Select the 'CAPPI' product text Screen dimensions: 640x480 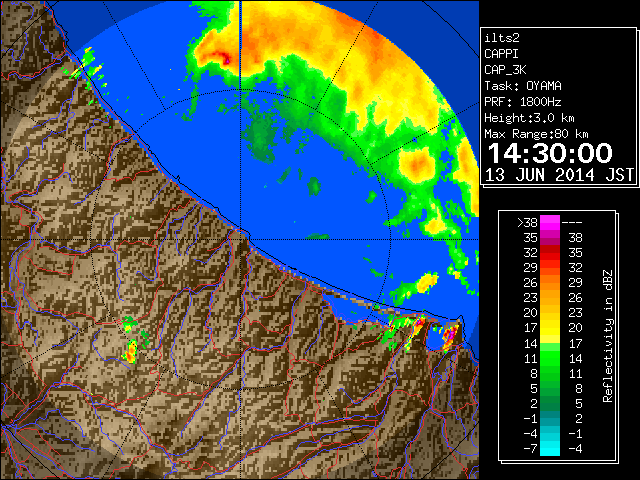point(501,54)
